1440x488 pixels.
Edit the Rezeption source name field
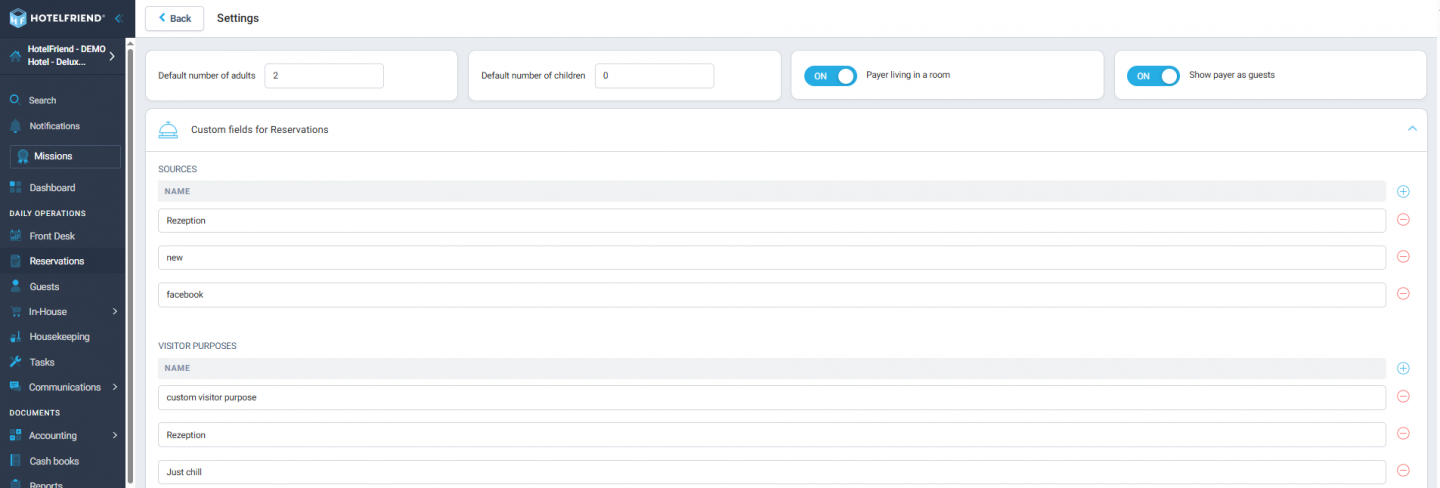[772, 220]
